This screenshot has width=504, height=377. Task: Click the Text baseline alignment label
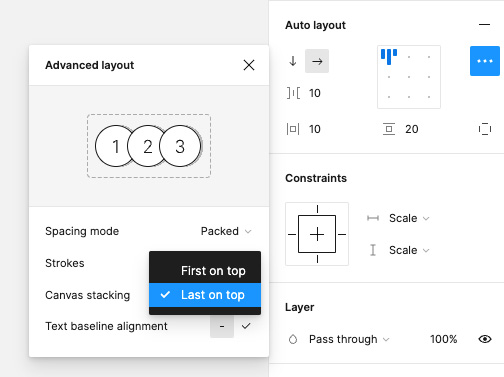pos(106,326)
